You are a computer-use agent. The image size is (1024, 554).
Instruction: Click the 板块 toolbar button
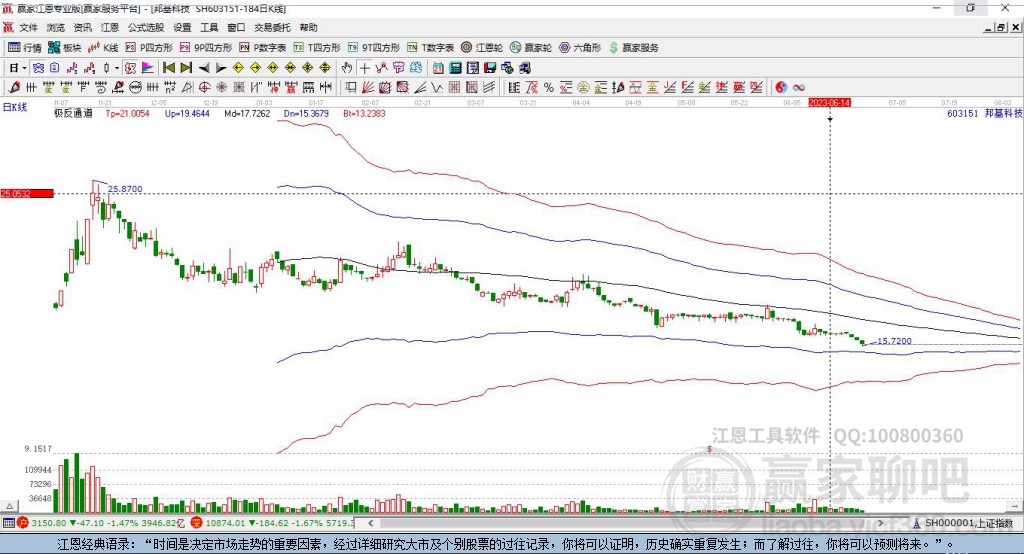(64, 48)
